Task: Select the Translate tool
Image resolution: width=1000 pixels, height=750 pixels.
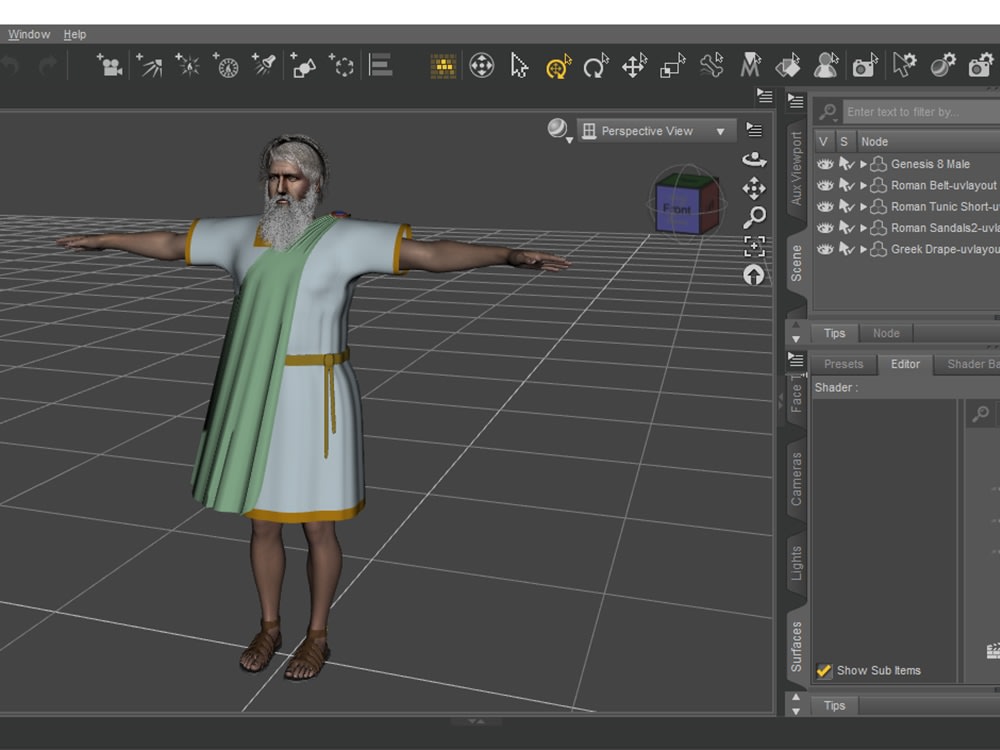Action: point(635,66)
